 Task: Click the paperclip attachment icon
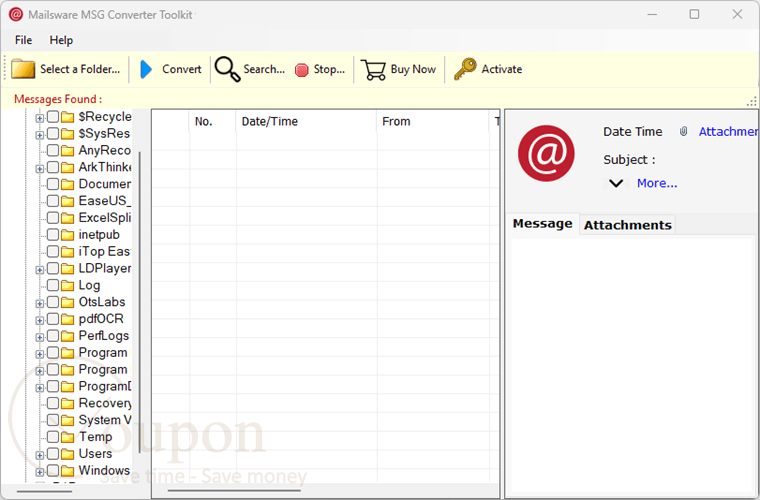pos(683,131)
